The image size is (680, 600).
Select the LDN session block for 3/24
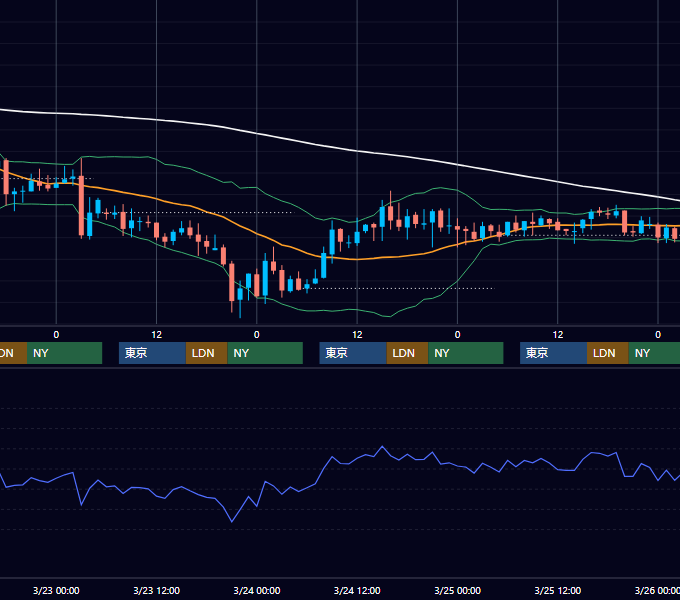pos(407,353)
